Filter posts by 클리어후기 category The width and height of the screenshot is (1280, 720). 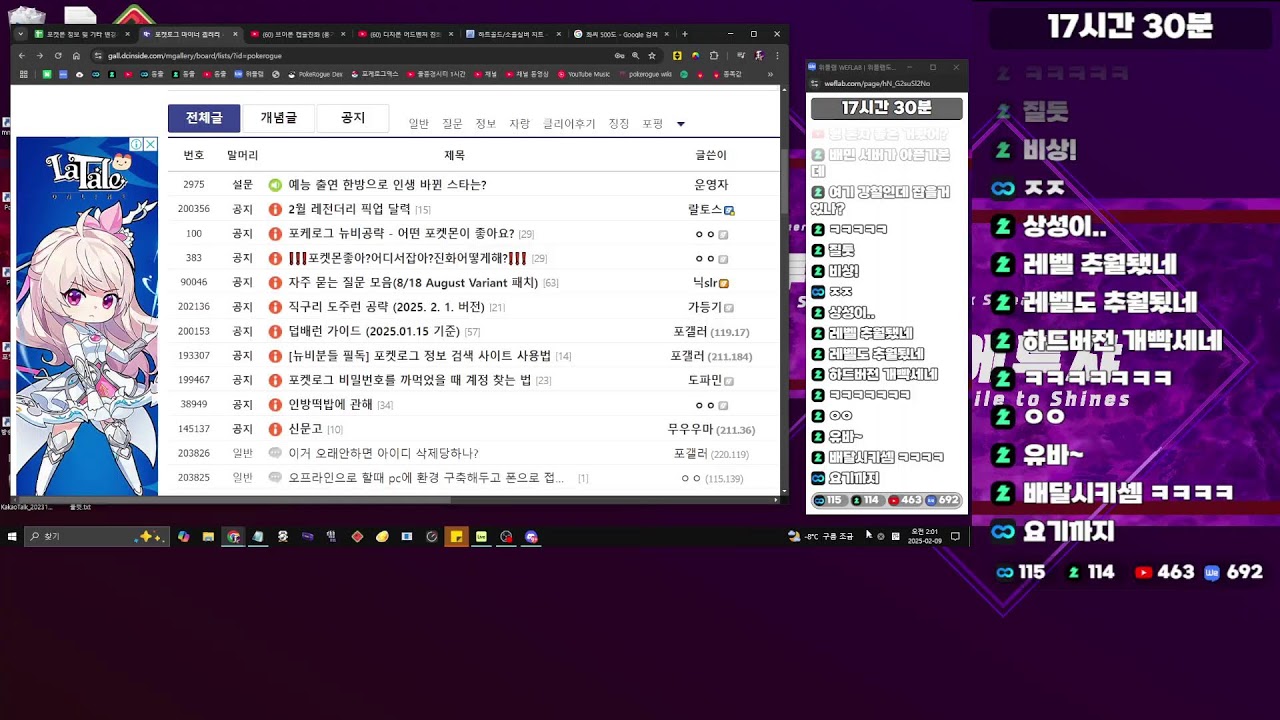569,124
